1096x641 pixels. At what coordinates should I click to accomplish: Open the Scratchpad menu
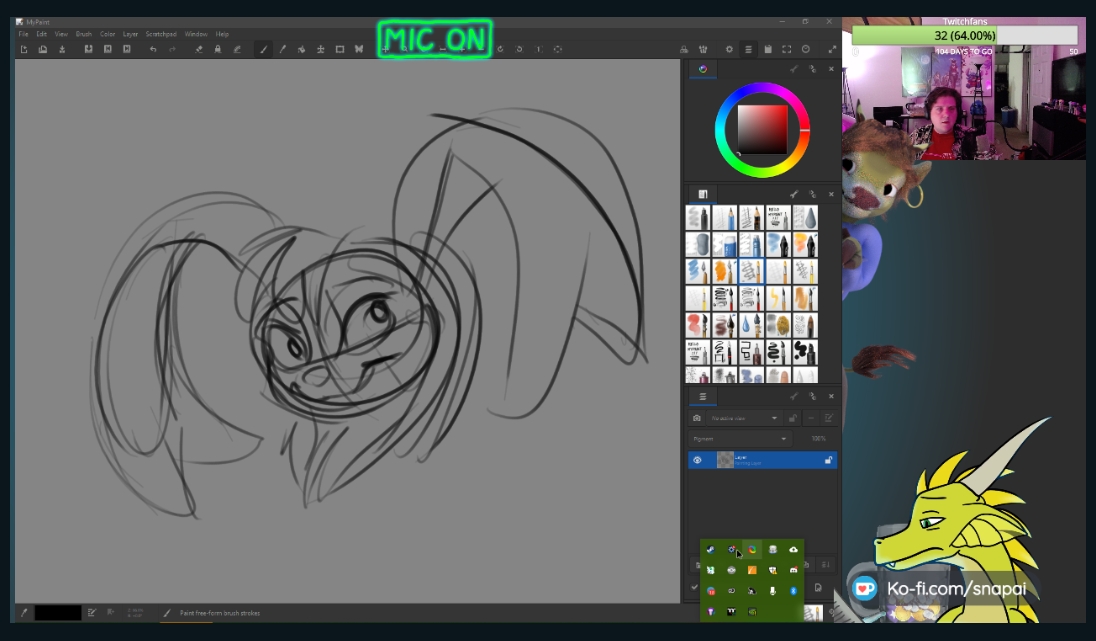coord(160,34)
